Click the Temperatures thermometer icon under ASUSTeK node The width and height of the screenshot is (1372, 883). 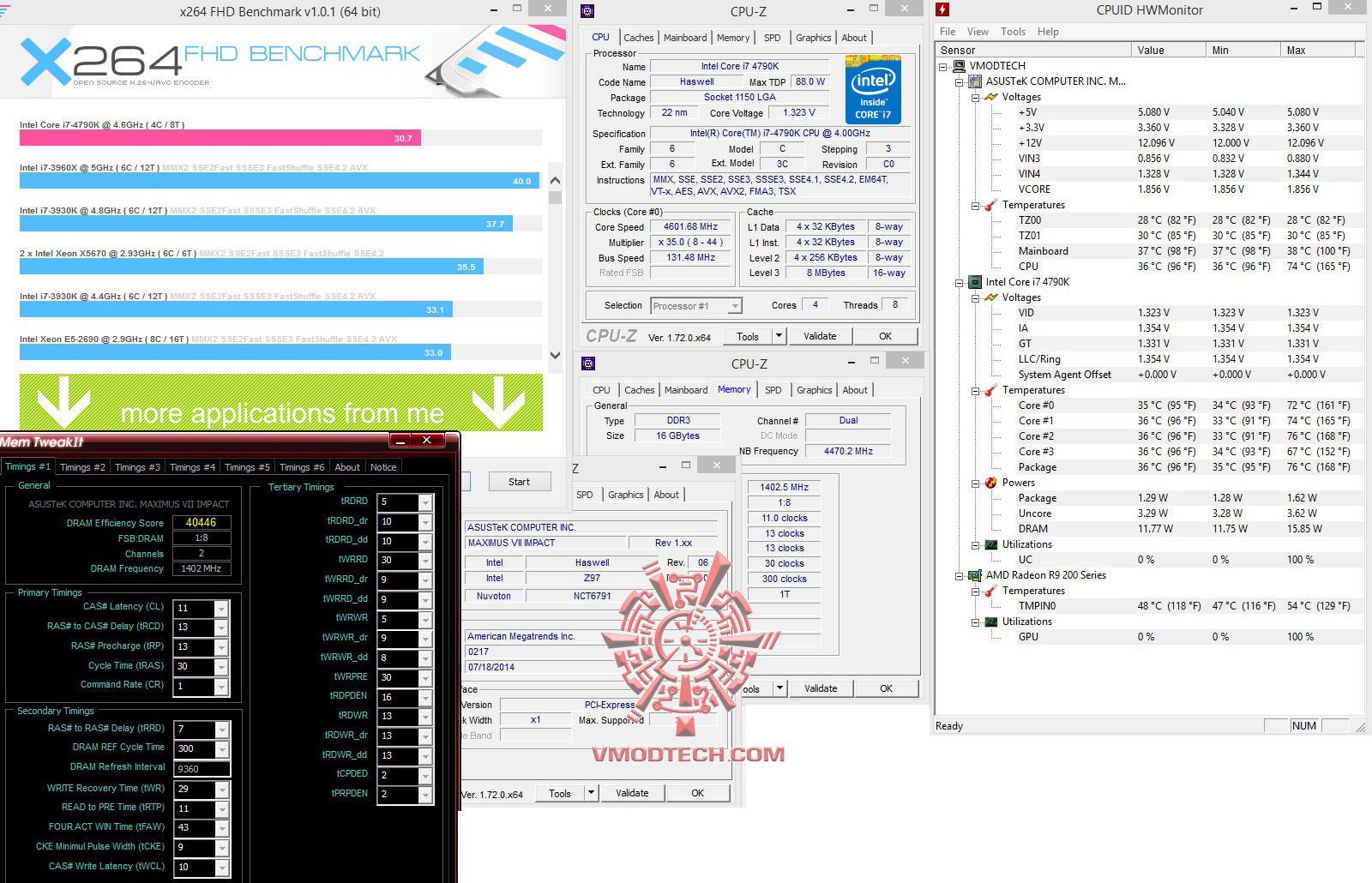tap(991, 205)
